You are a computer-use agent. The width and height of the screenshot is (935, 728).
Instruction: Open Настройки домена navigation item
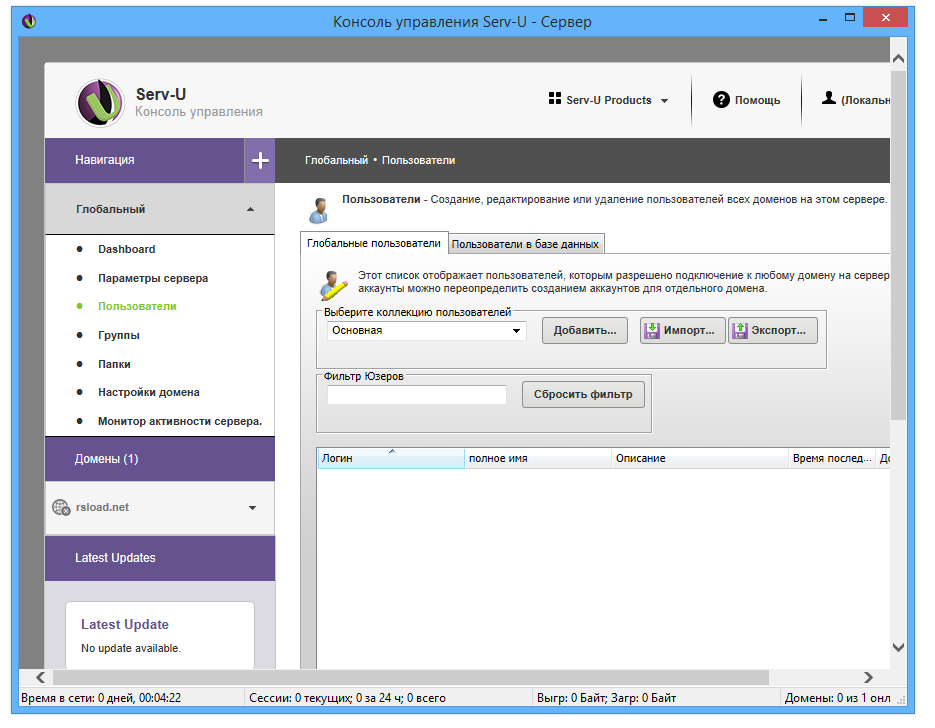click(148, 392)
